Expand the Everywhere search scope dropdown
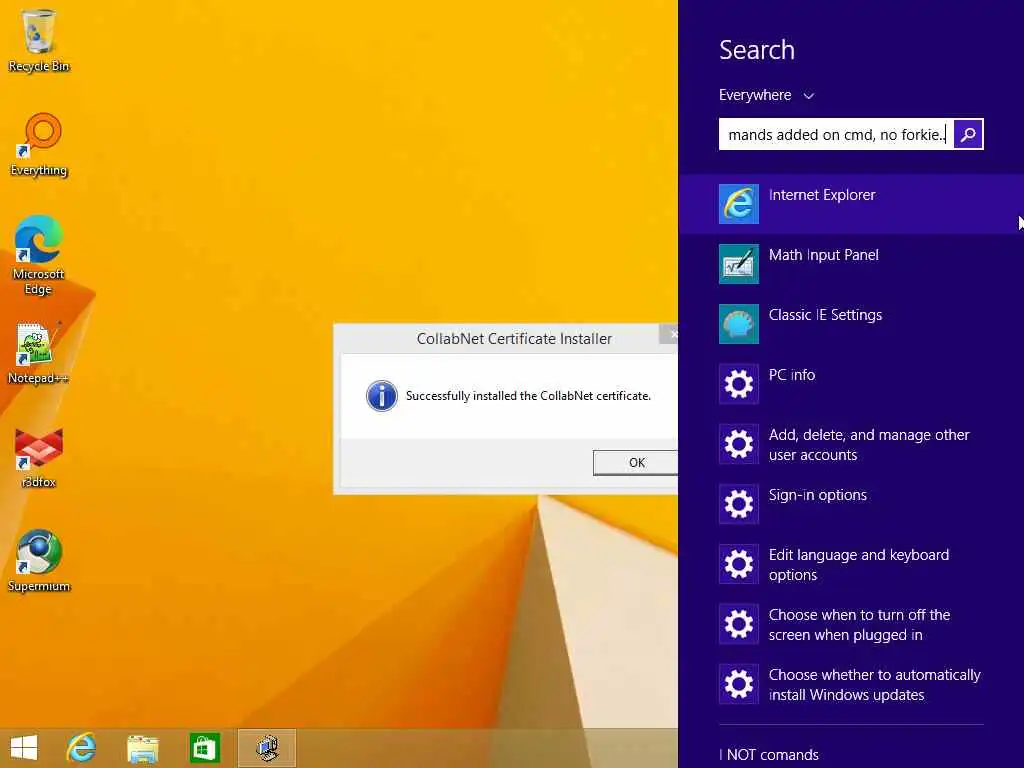This screenshot has height=768, width=1024. pos(767,95)
